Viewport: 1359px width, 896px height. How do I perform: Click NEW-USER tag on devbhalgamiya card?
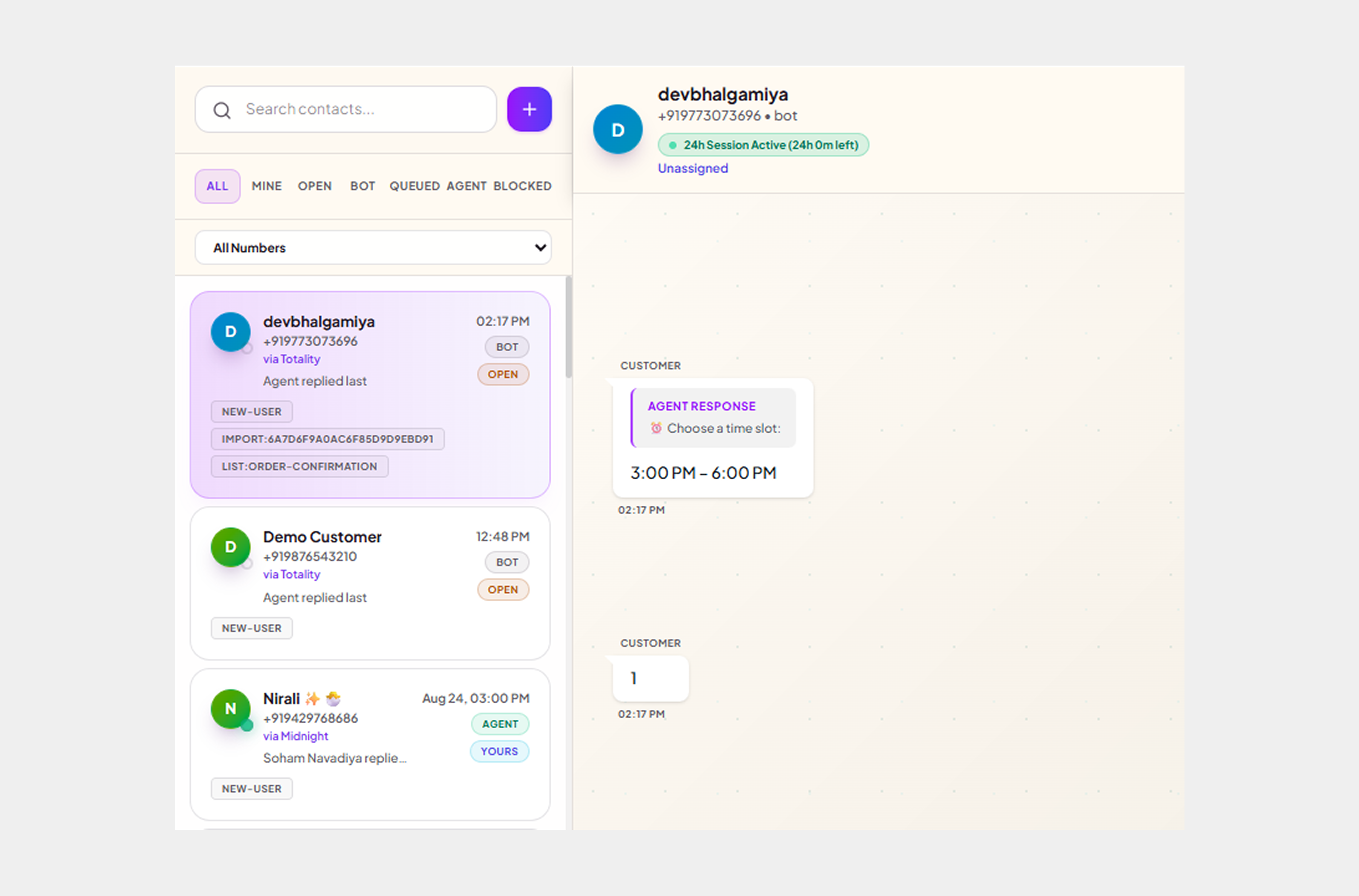[x=252, y=412]
